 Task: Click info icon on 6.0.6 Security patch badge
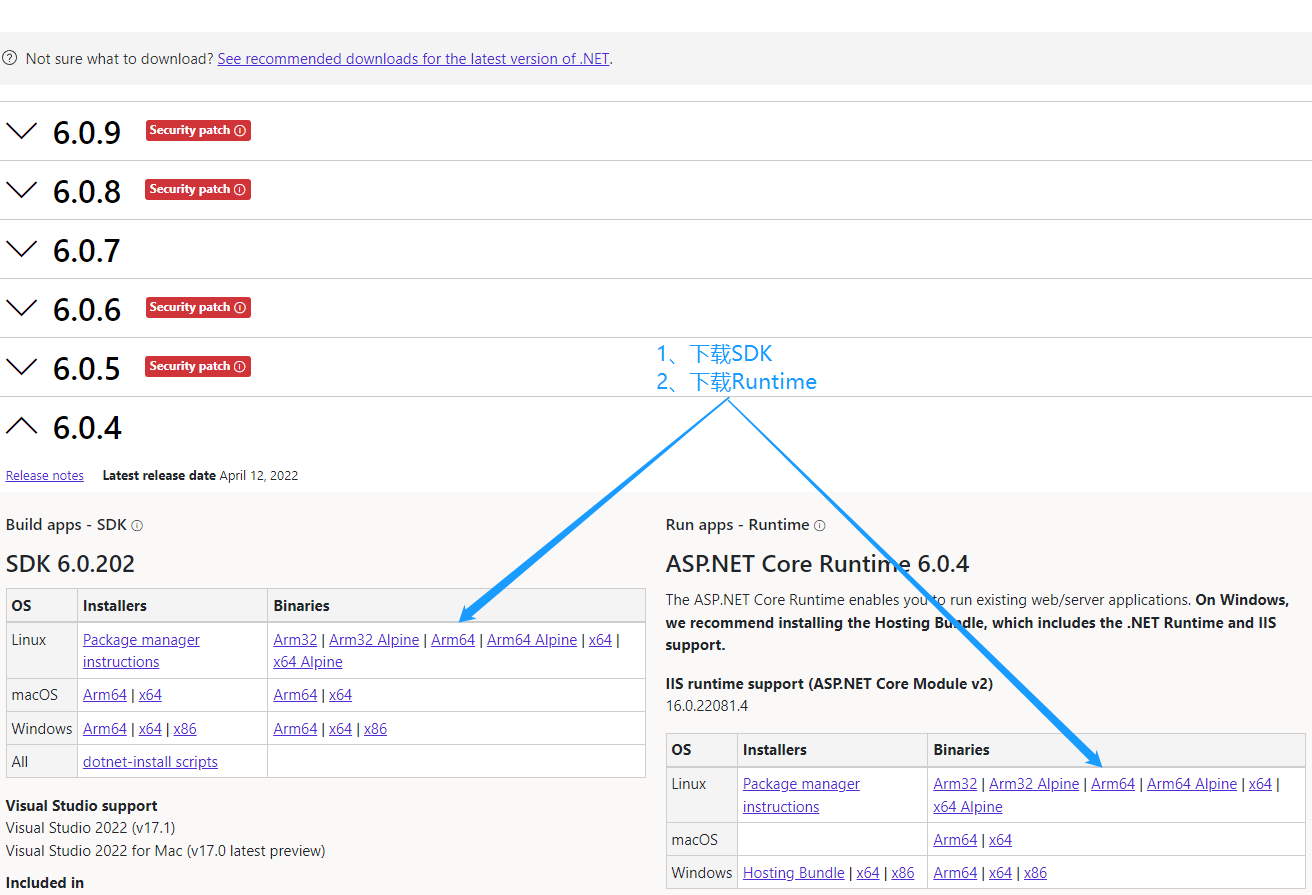point(240,308)
